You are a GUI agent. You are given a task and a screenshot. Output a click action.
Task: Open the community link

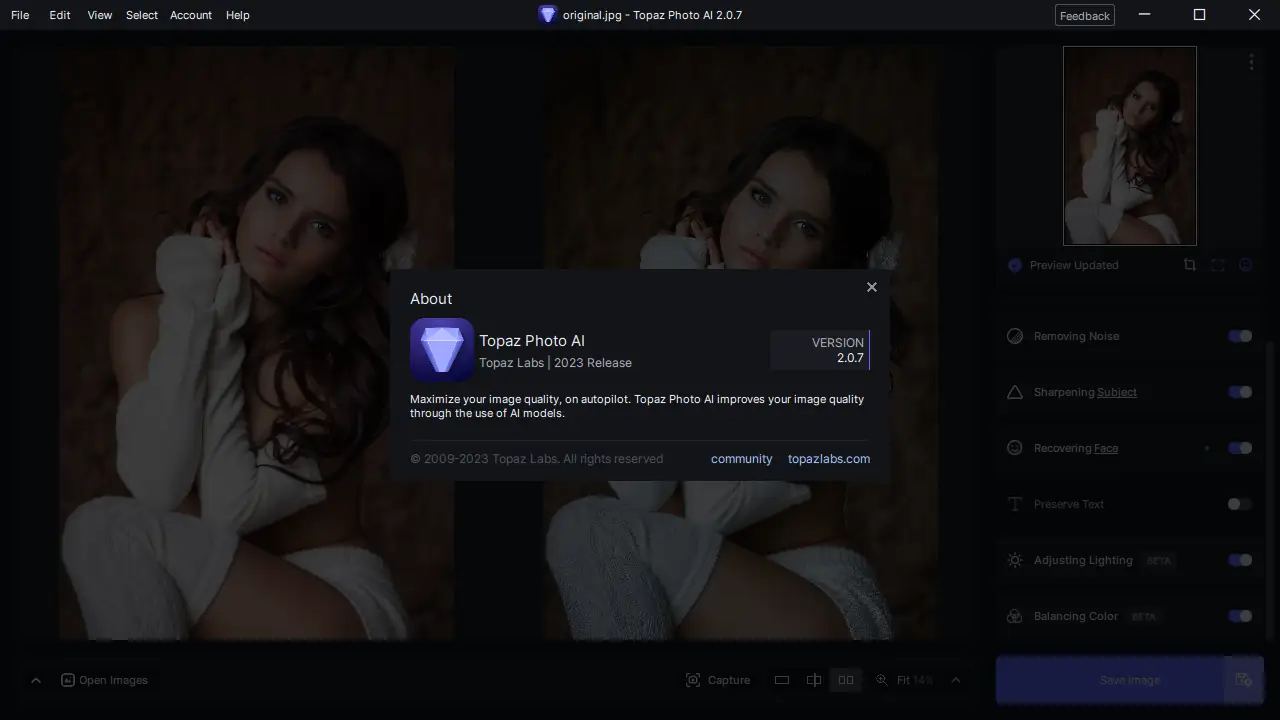pos(741,459)
